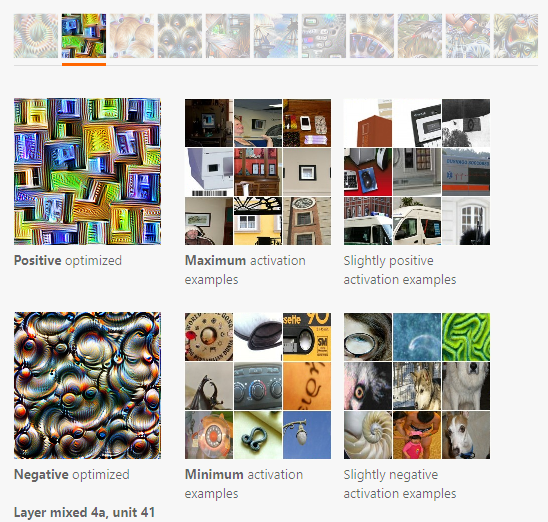The width and height of the screenshot is (548, 522).
Task: Open the Positive optimized feature visualization image
Action: click(87, 172)
